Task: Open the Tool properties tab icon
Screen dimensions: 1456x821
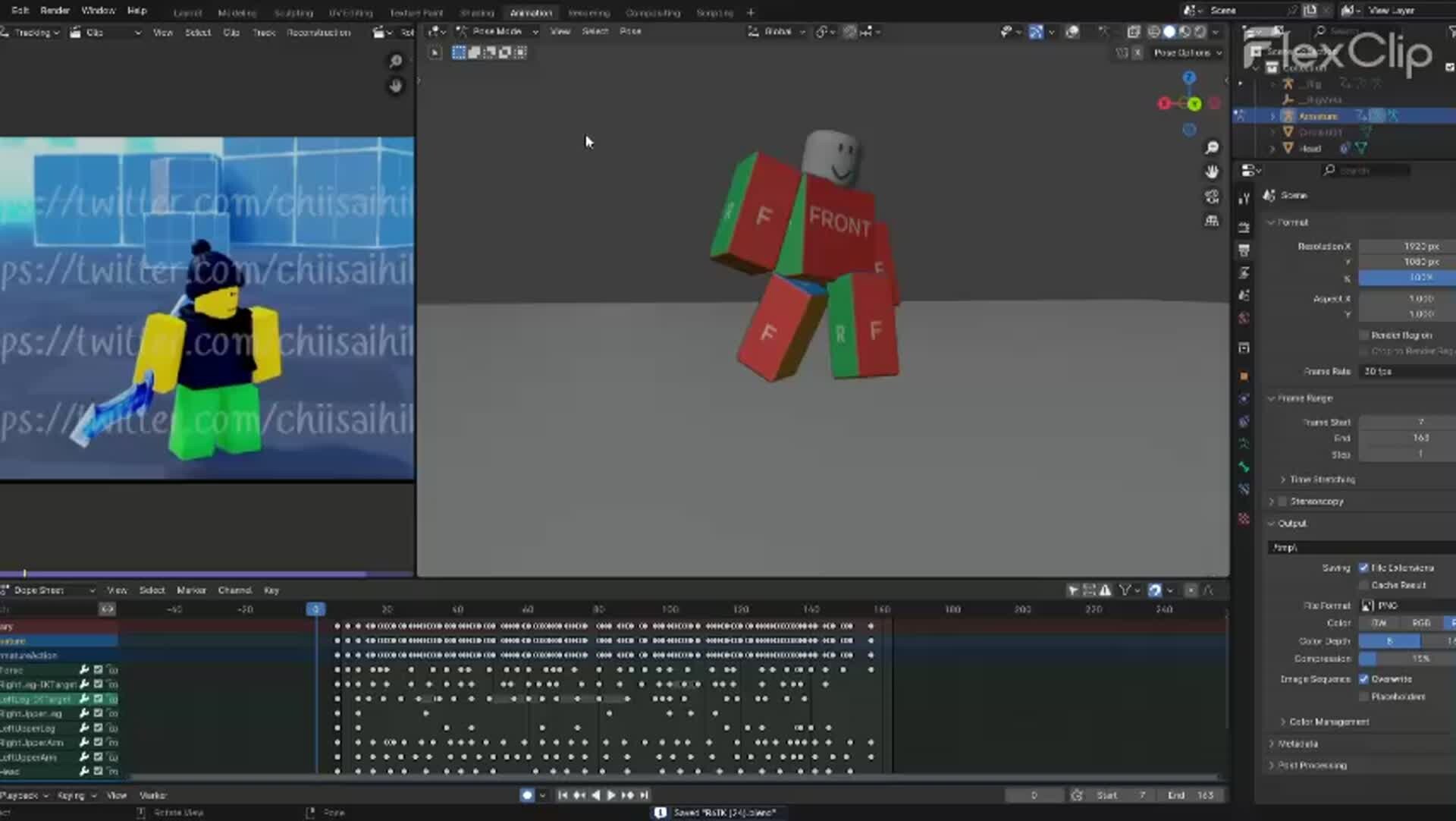Action: coord(1244,199)
